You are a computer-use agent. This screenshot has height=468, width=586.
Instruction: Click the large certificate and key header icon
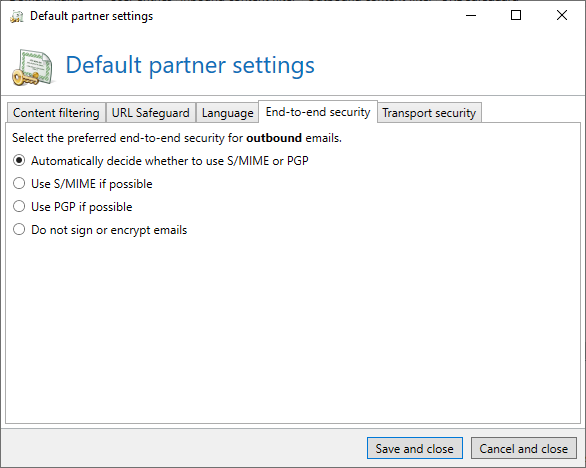(x=33, y=67)
